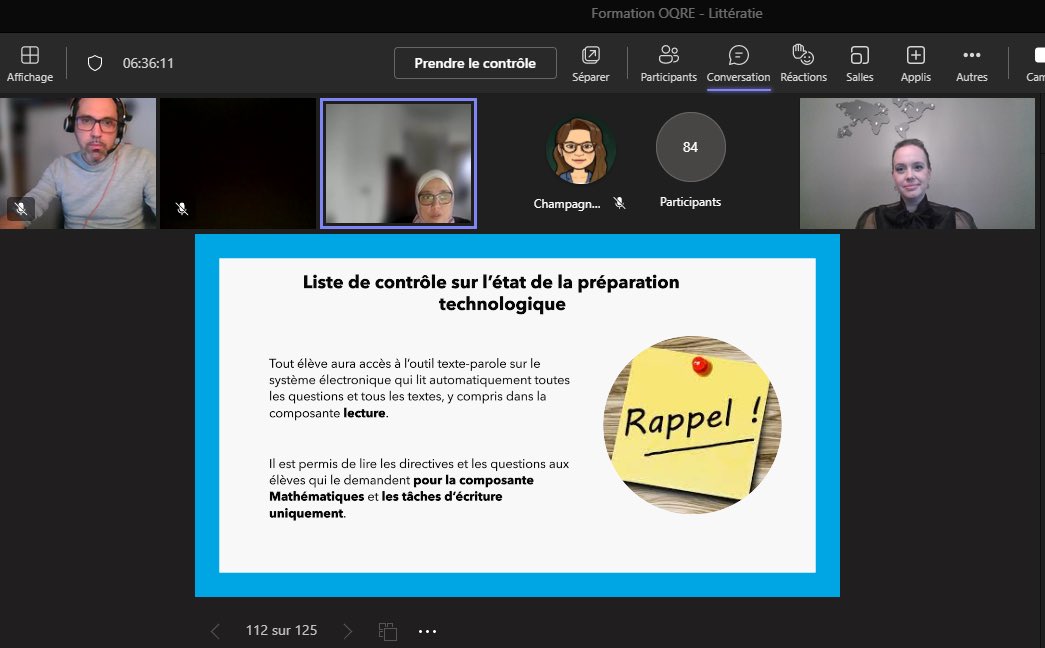The height and width of the screenshot is (648, 1045).
Task: Select the highlighted active speaker video tile
Action: [x=399, y=163]
